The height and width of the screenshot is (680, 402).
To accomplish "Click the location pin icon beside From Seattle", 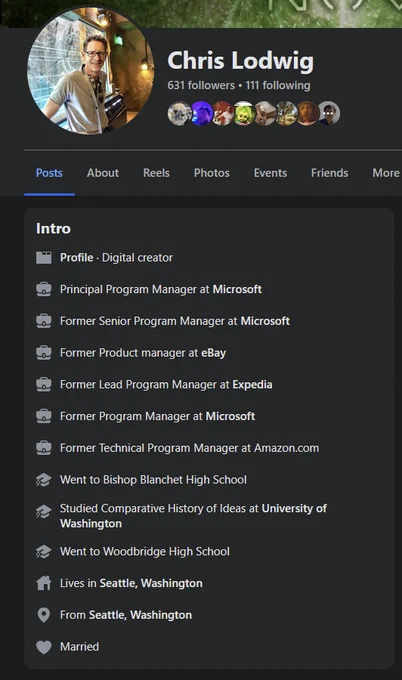I will click(x=44, y=615).
